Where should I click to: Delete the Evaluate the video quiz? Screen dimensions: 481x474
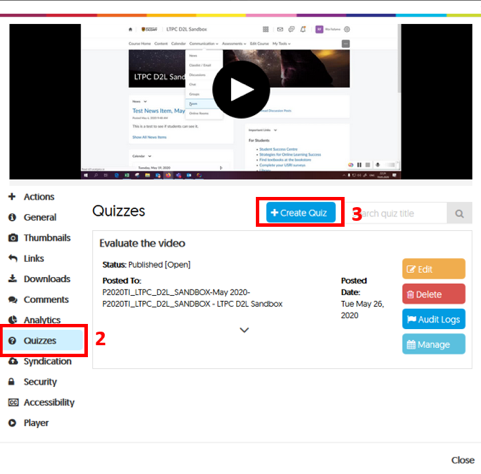click(434, 294)
